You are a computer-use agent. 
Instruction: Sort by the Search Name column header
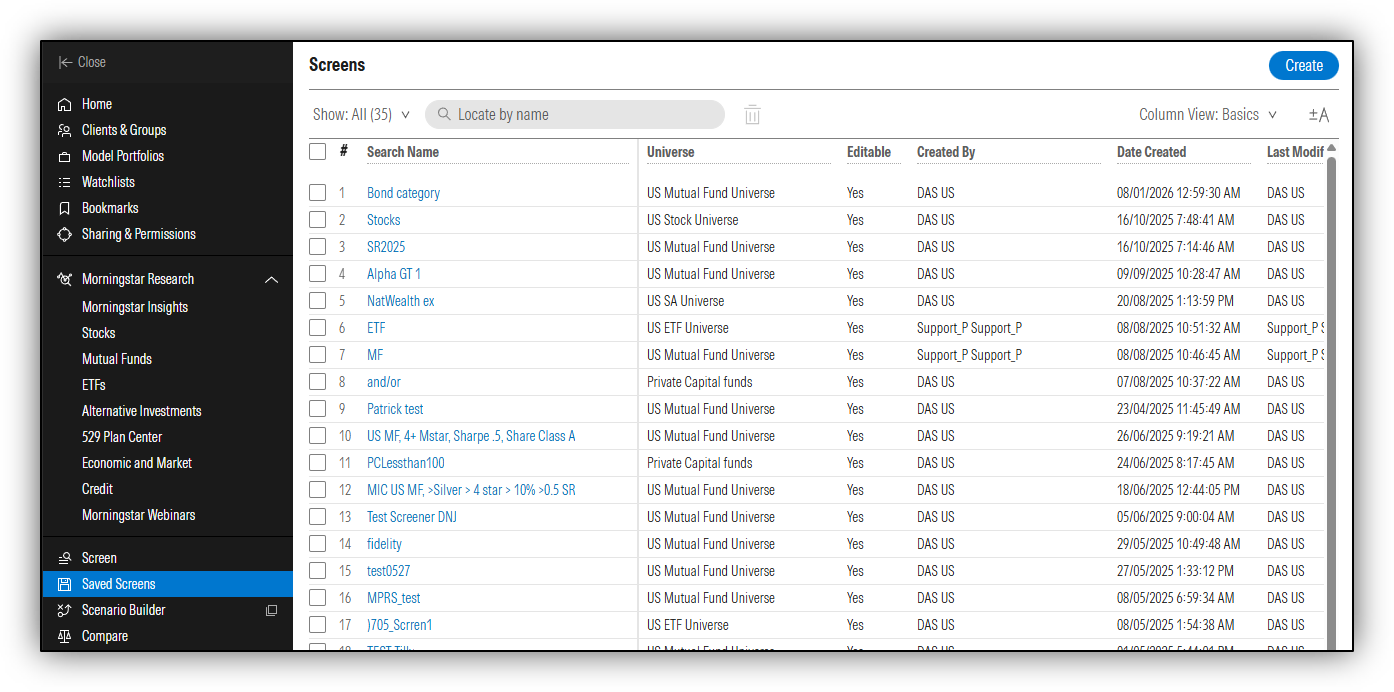click(x=403, y=152)
